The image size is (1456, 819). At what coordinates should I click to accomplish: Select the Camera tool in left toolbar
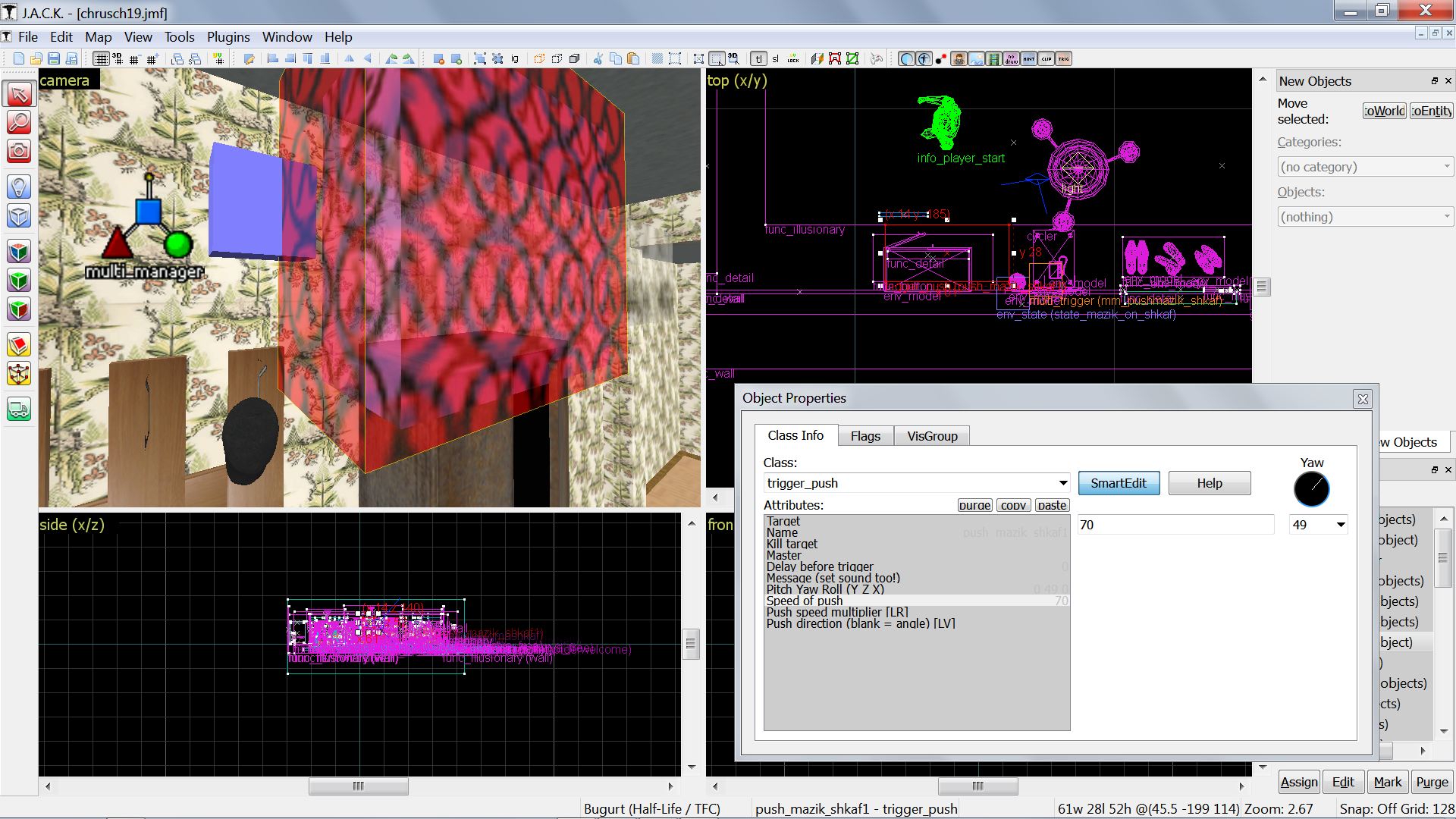click(19, 152)
